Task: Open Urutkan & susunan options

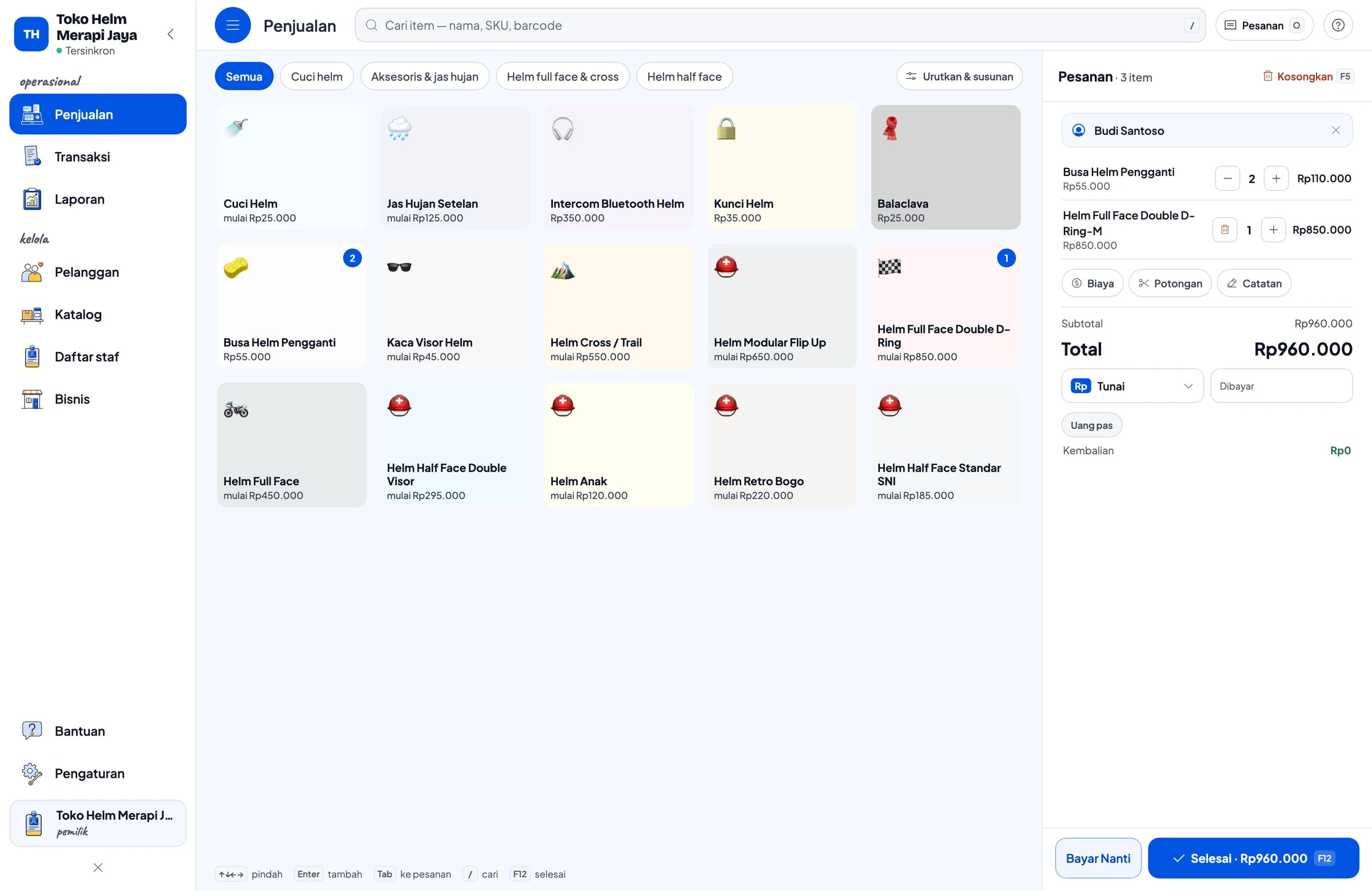Action: click(959, 77)
